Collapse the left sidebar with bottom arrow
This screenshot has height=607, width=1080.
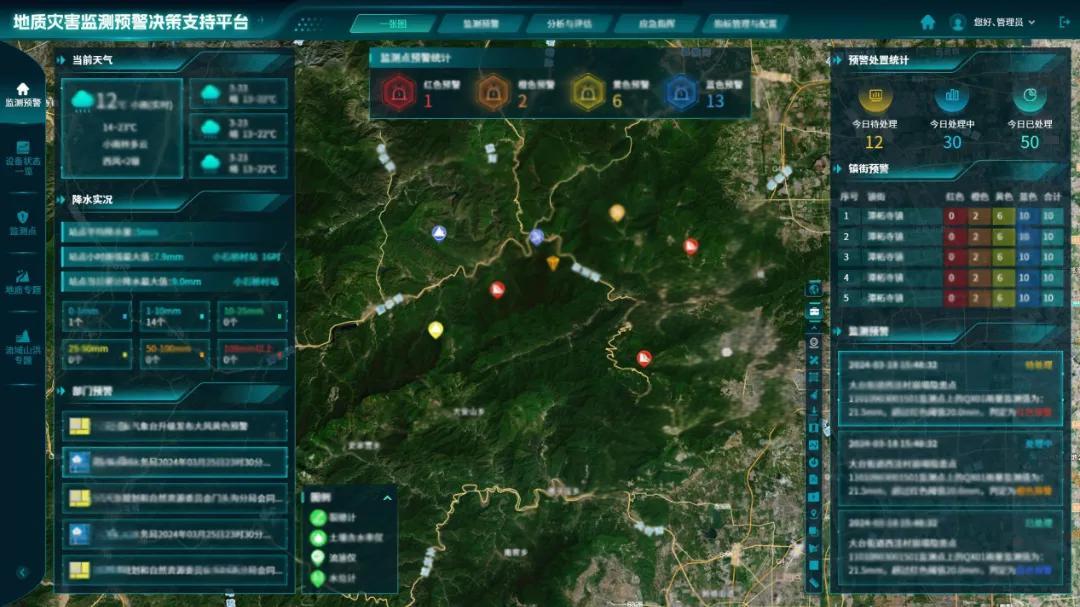[22, 573]
